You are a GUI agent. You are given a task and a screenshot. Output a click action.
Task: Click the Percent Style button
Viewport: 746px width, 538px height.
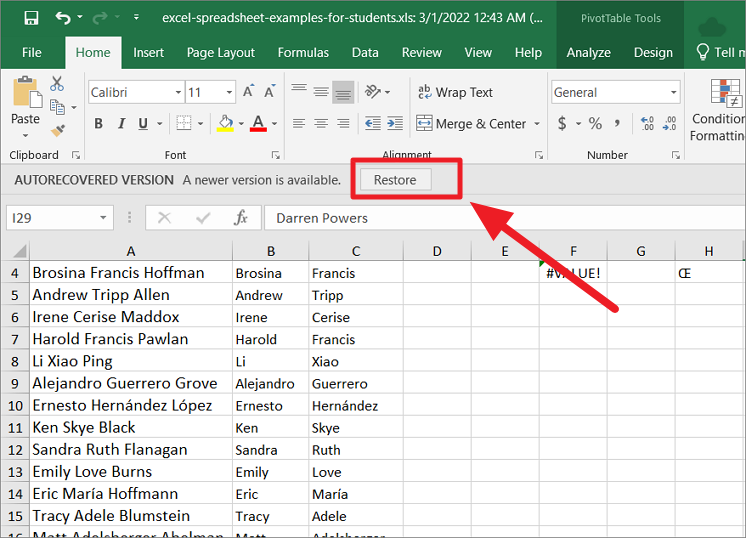coord(595,124)
